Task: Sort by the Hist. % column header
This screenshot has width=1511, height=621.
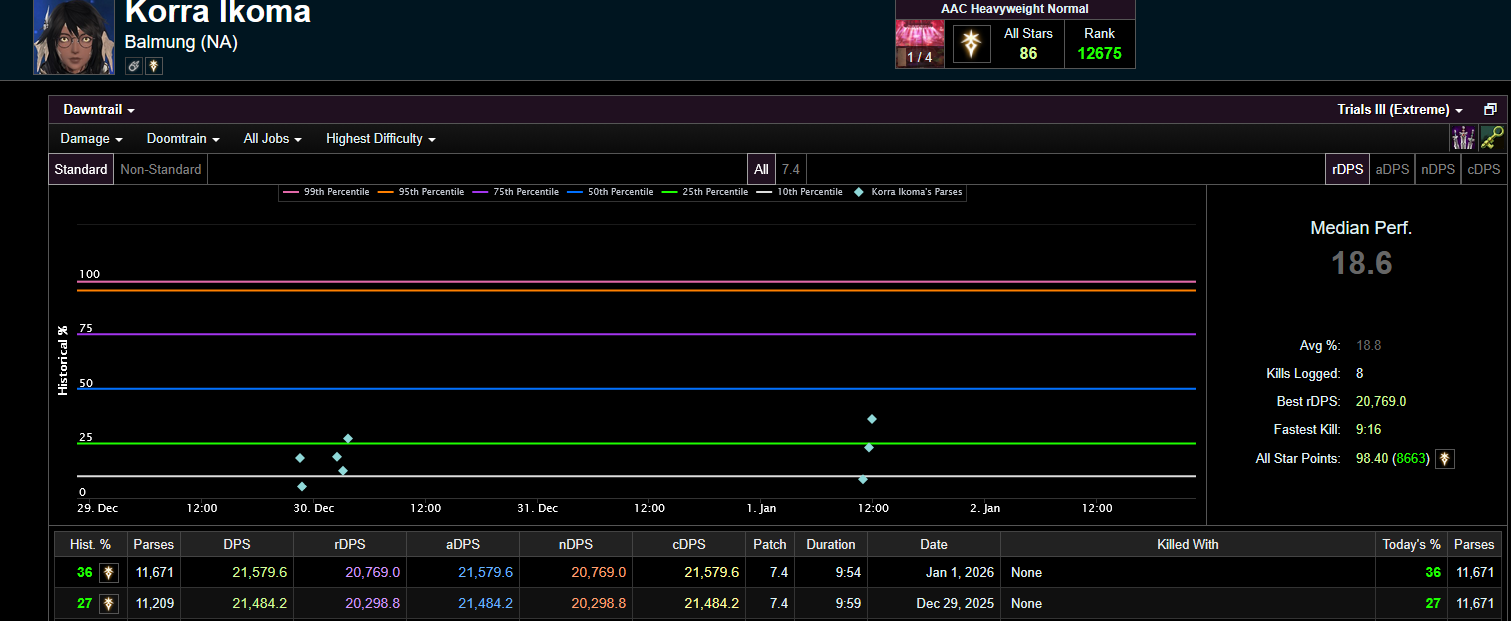Action: pyautogui.click(x=90, y=545)
